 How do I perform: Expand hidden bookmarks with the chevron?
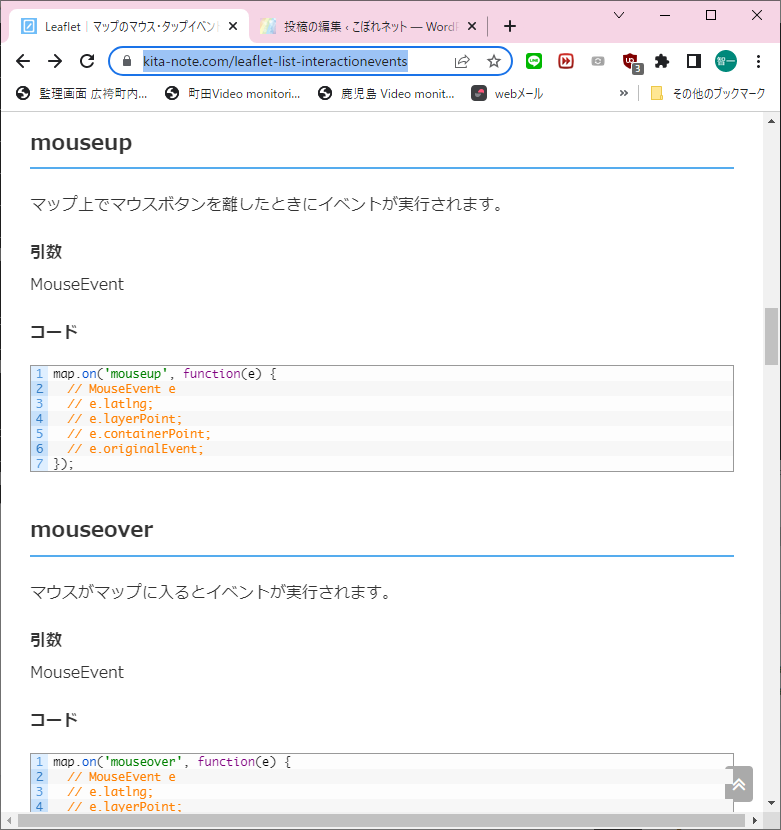[624, 93]
